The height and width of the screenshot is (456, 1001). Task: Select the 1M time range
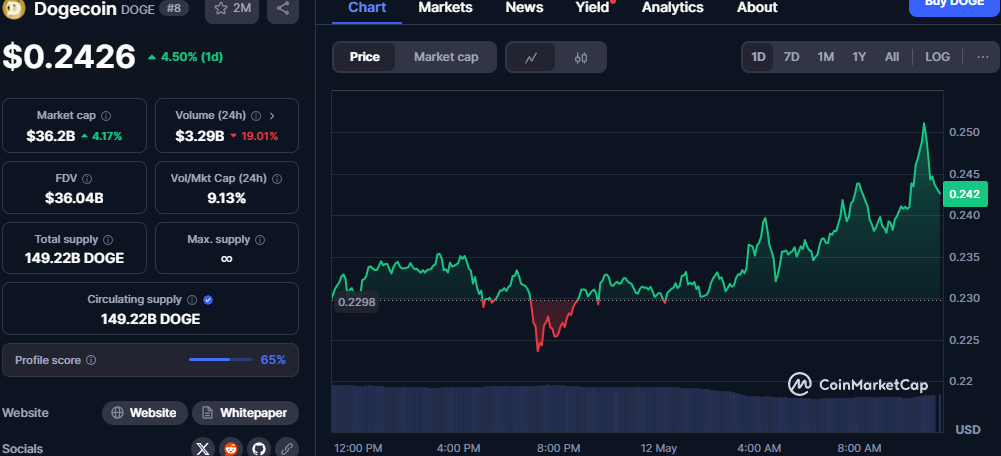pyautogui.click(x=825, y=57)
